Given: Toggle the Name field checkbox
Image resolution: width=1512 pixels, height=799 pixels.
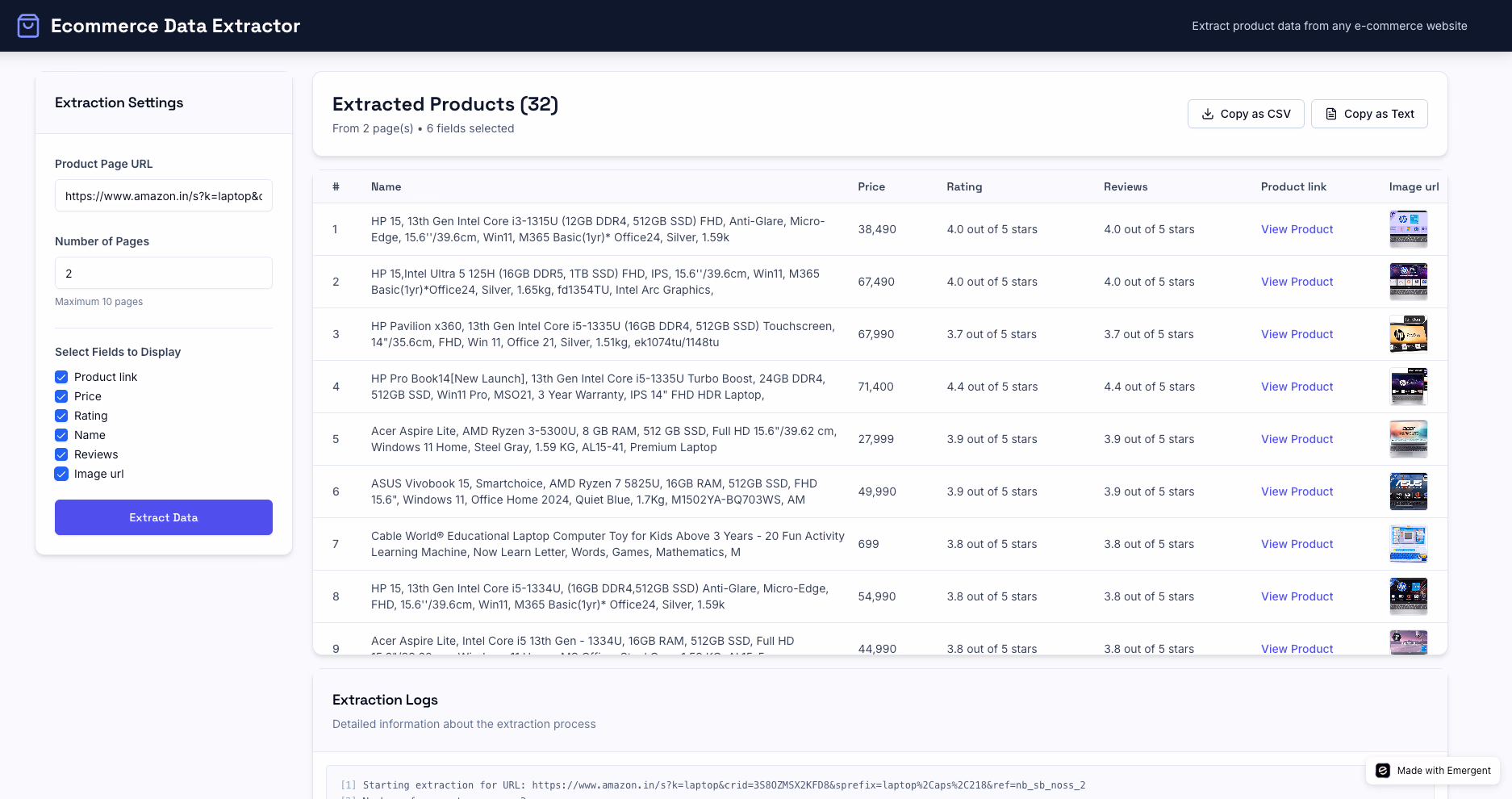Looking at the screenshot, I should 61,435.
